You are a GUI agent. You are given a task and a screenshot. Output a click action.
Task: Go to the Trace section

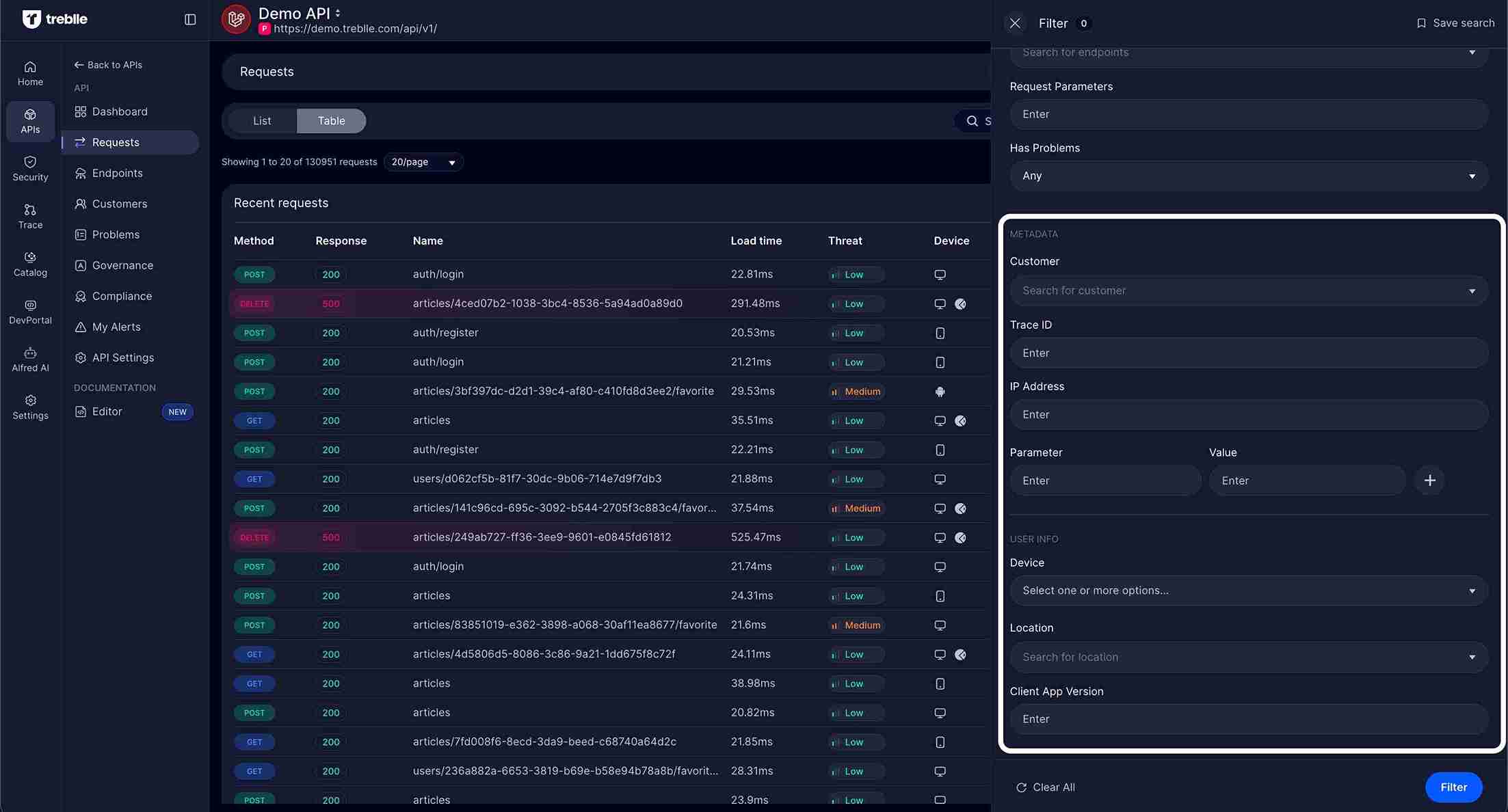(x=30, y=216)
